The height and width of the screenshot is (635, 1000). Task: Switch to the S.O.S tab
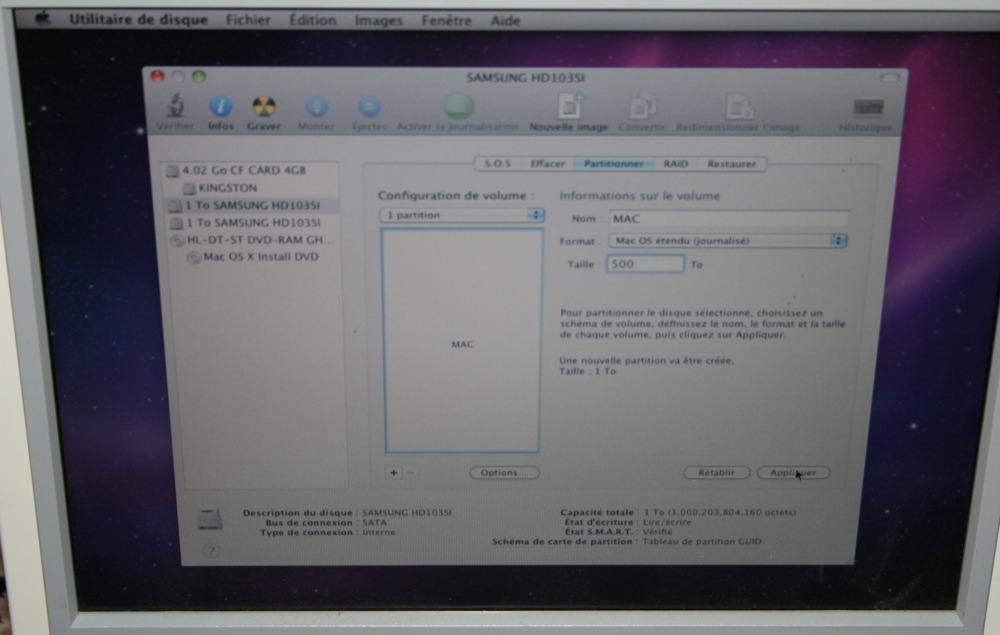tap(497, 164)
